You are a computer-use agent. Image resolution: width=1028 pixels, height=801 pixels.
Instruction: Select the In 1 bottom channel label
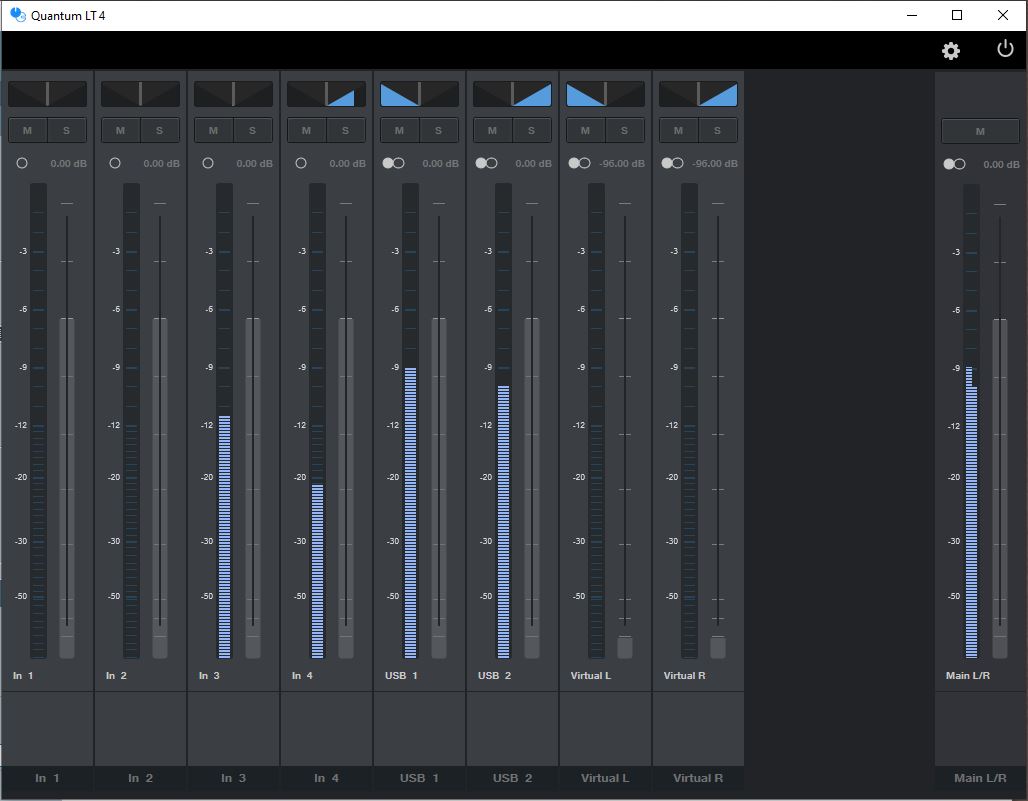click(x=47, y=778)
